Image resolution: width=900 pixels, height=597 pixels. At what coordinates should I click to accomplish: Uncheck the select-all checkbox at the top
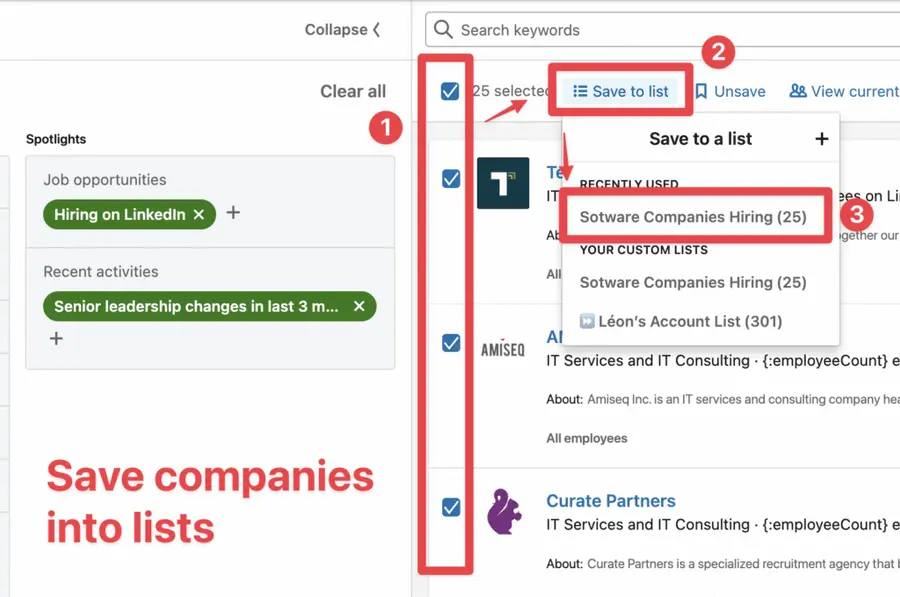point(452,89)
